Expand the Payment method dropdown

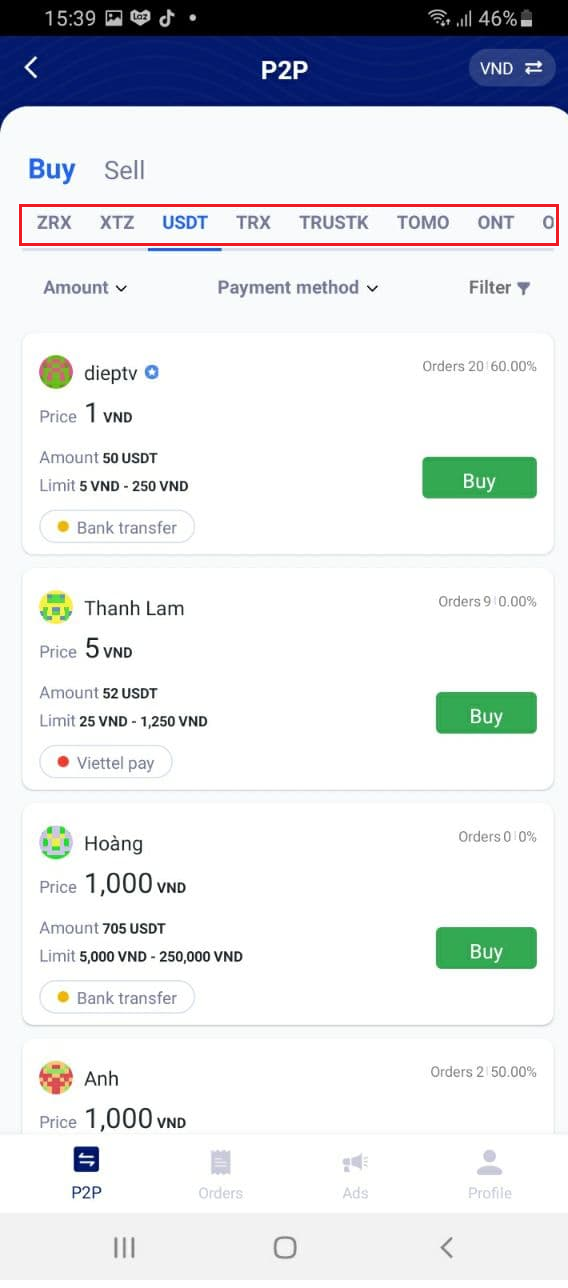pos(298,288)
